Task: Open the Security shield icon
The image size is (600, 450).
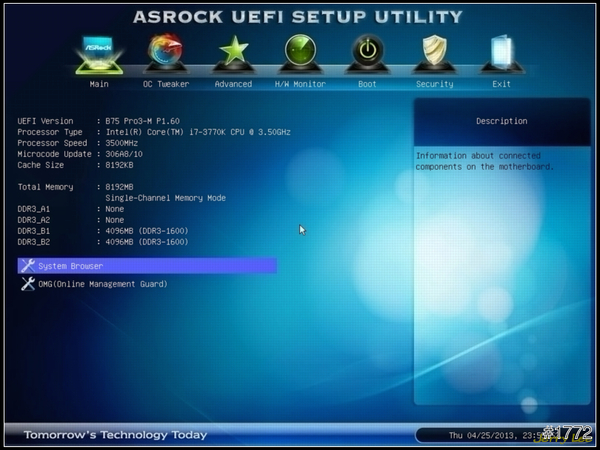Action: click(x=434, y=52)
